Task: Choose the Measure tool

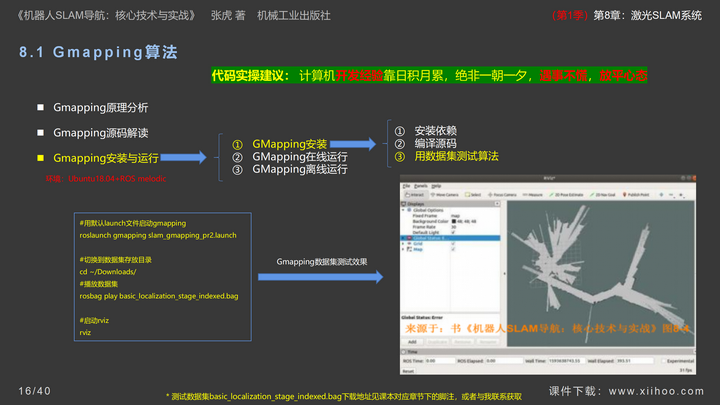Action: click(x=533, y=195)
